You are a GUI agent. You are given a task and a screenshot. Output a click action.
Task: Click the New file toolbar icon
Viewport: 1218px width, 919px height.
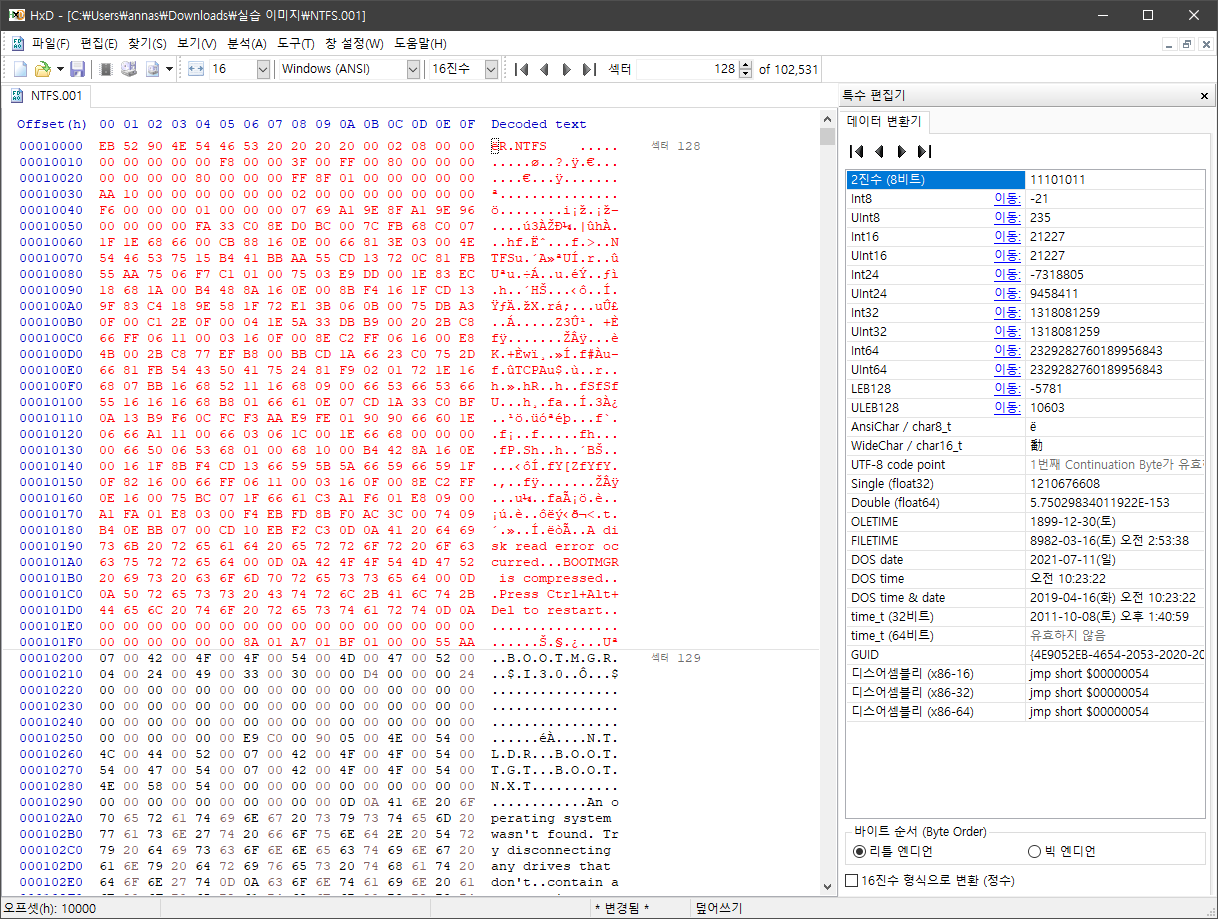[20, 69]
